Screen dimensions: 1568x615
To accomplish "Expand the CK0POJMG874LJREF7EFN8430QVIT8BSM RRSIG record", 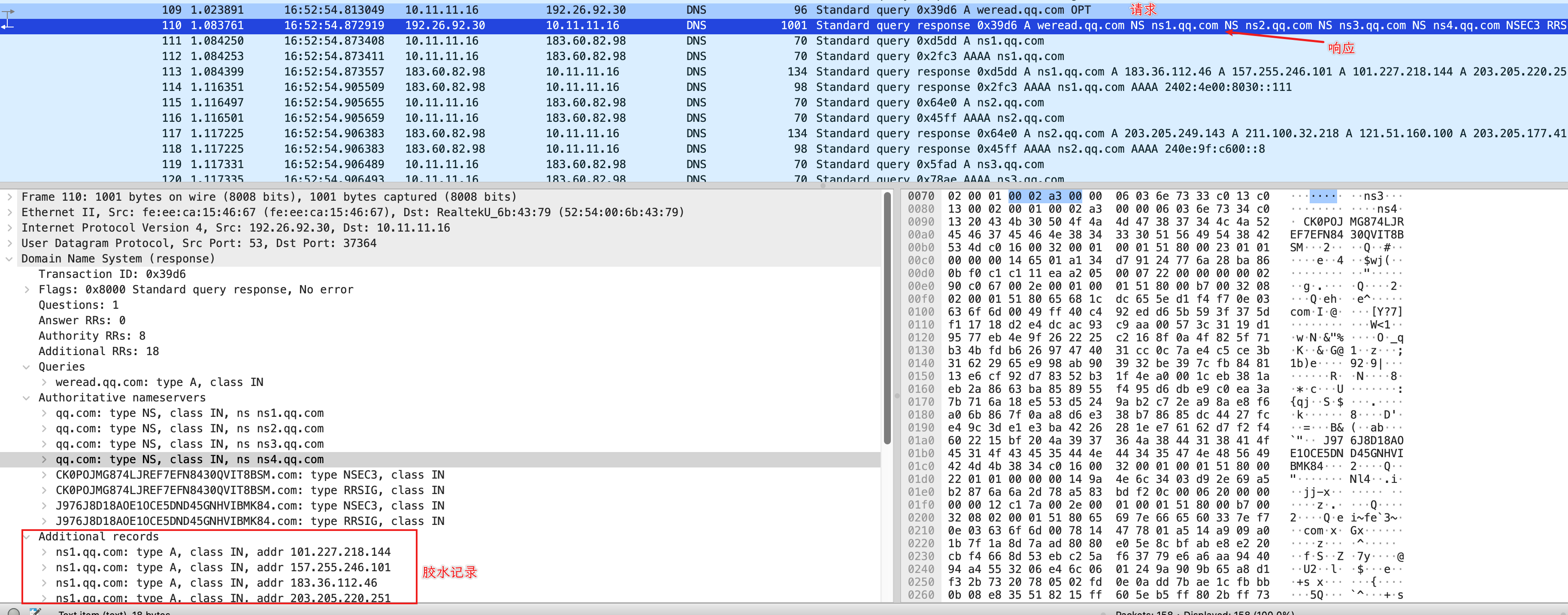I will [x=44, y=490].
